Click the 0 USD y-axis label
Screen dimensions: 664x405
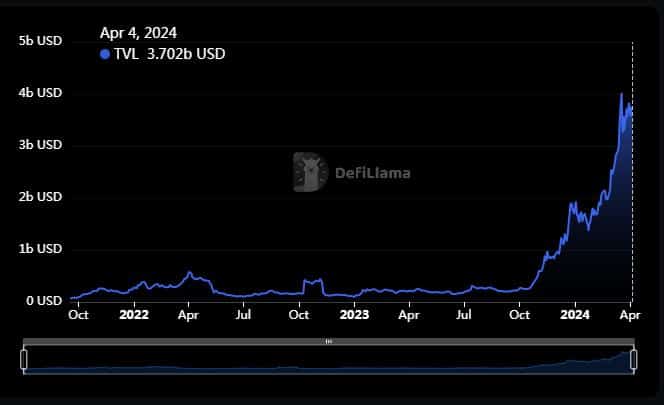point(44,301)
